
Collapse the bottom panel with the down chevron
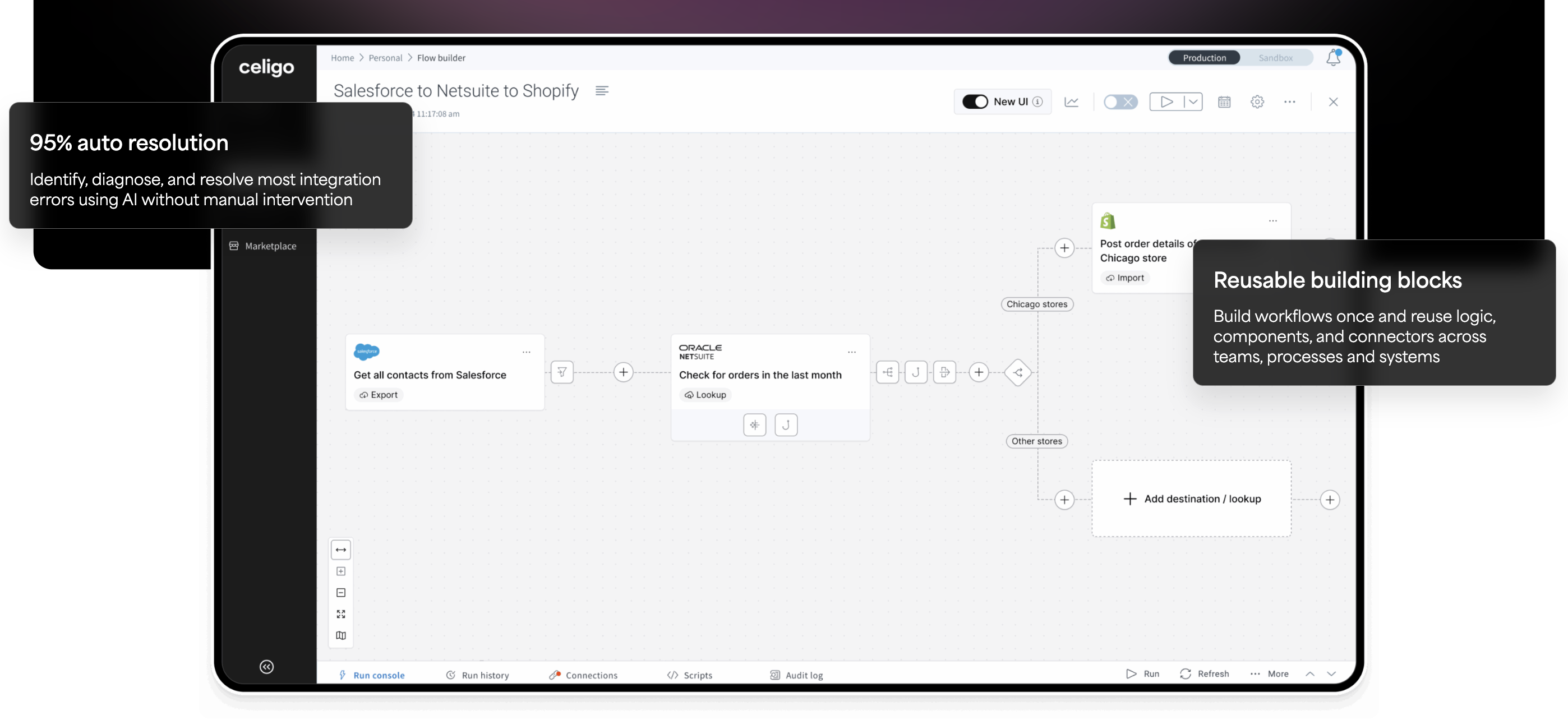[x=1331, y=674]
